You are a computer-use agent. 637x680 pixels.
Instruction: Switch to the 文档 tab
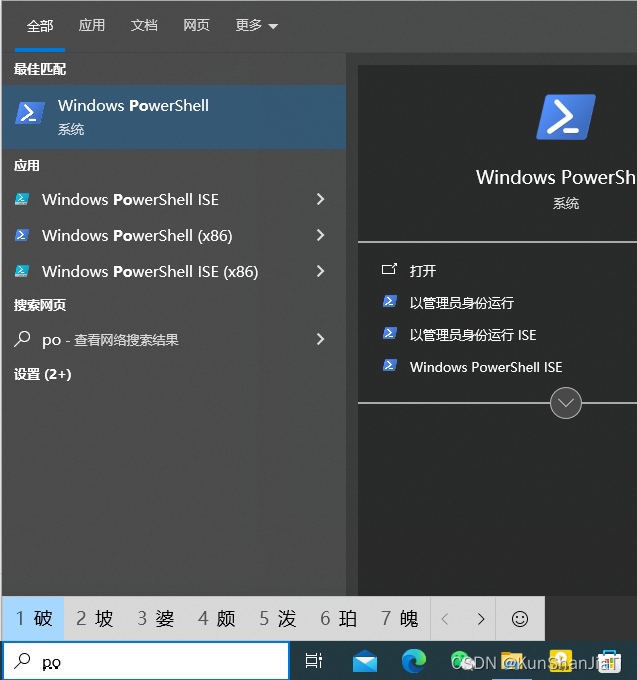pyautogui.click(x=144, y=25)
